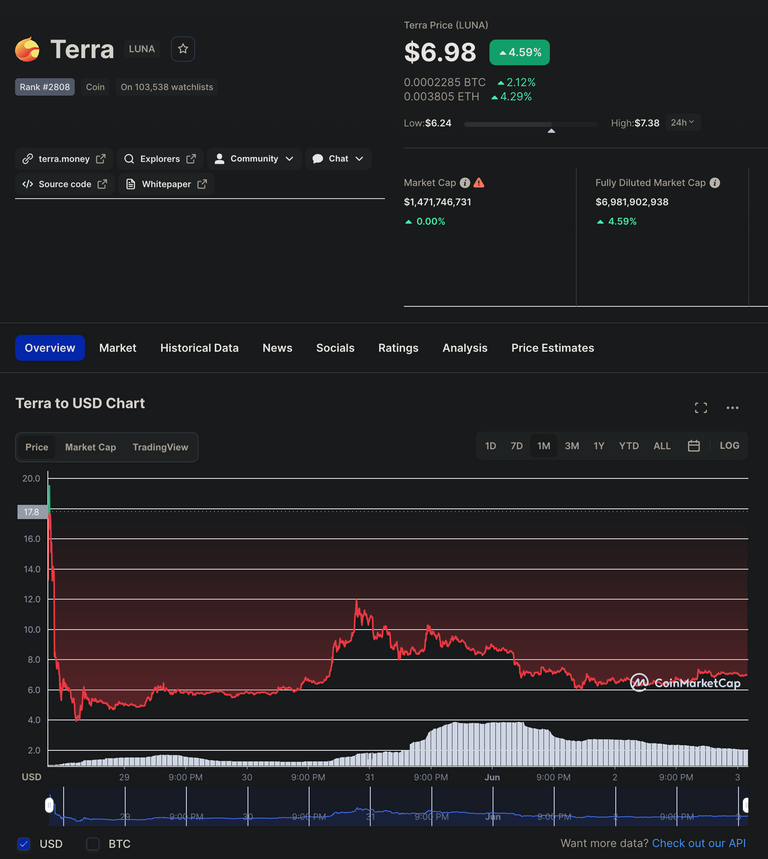
Task: Click the 17.8 price marker on axis
Action: click(x=32, y=512)
